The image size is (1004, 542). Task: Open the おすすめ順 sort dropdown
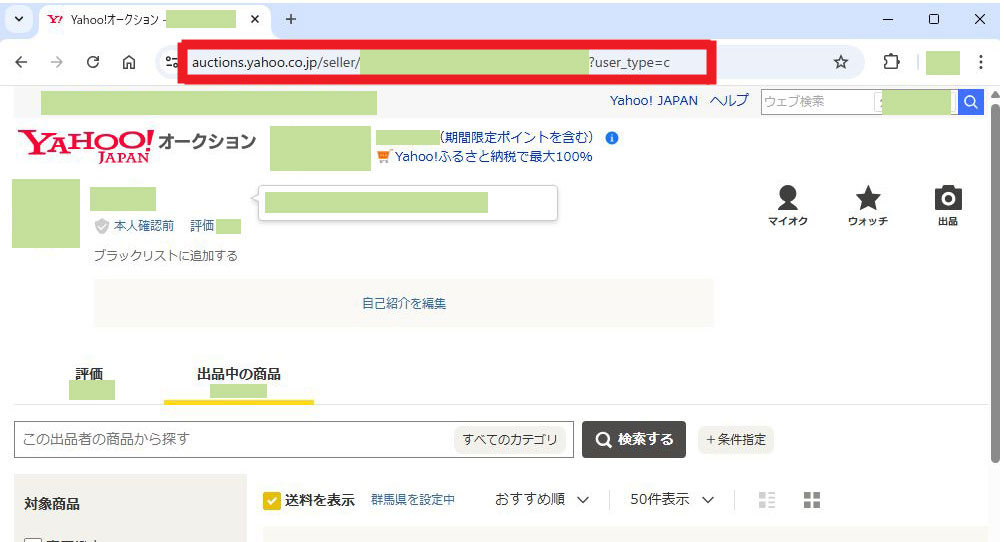[x=542, y=499]
